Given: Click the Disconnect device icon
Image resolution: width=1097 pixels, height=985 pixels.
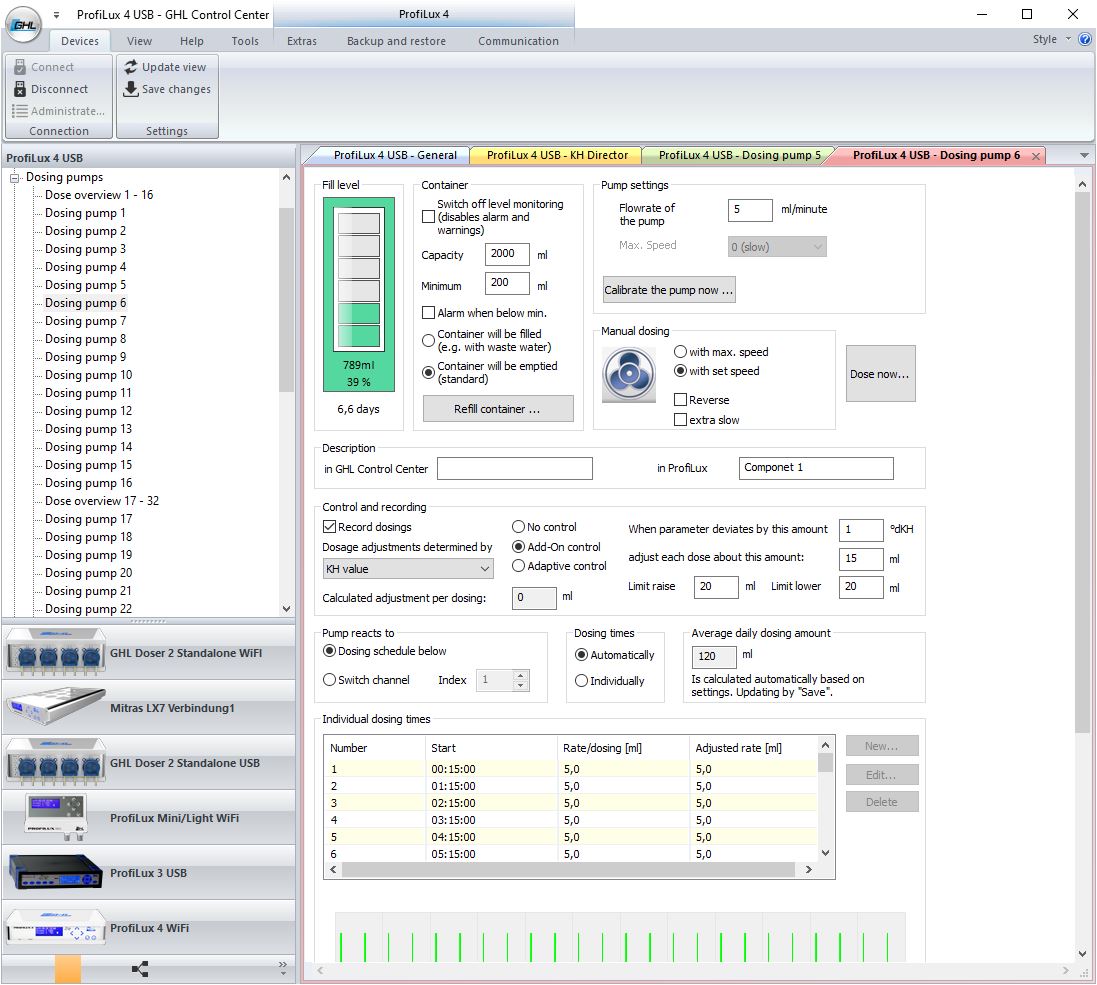Looking at the screenshot, I should tap(20, 89).
